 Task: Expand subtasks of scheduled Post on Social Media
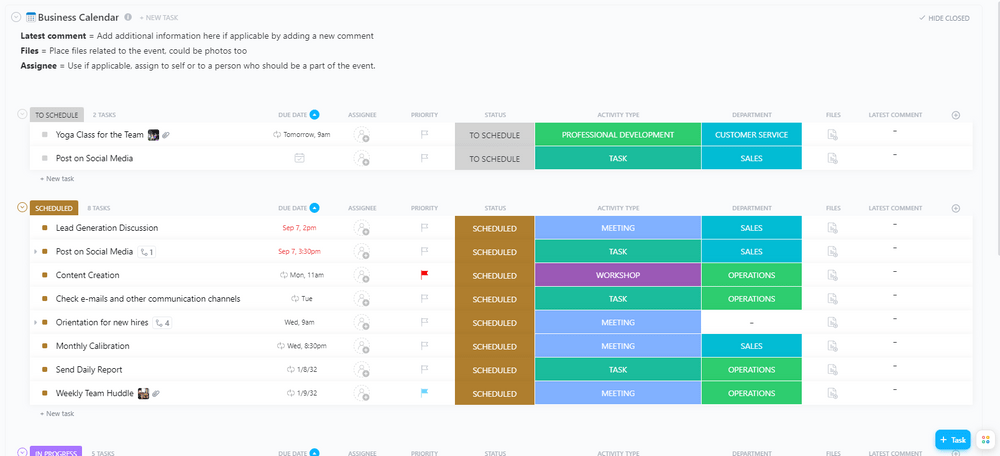pyautogui.click(x=36, y=252)
